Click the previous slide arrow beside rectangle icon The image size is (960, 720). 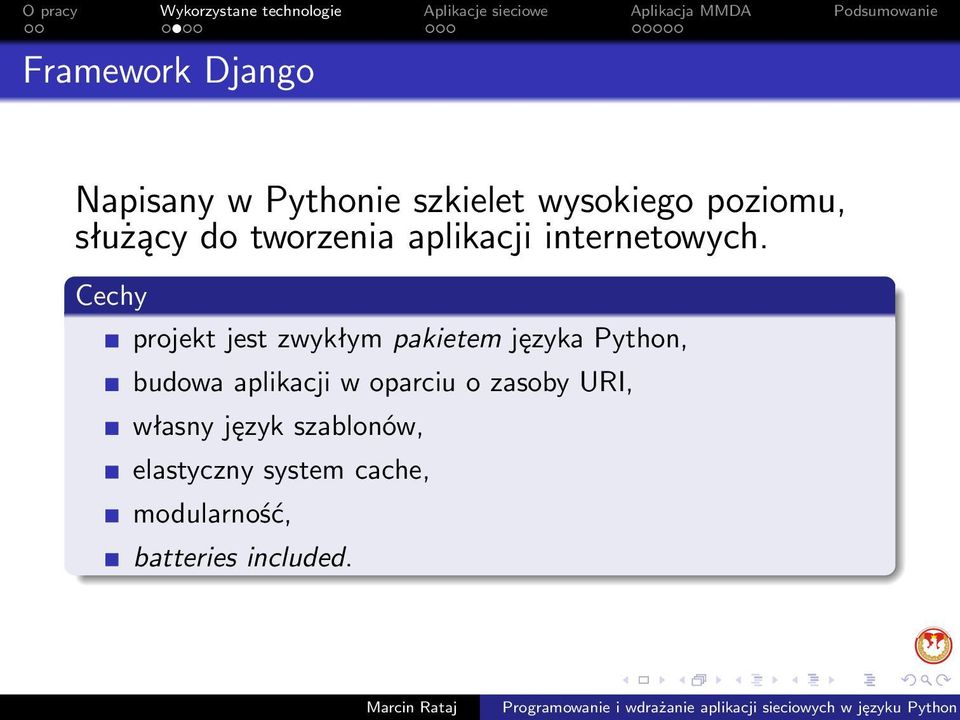(x=626, y=680)
